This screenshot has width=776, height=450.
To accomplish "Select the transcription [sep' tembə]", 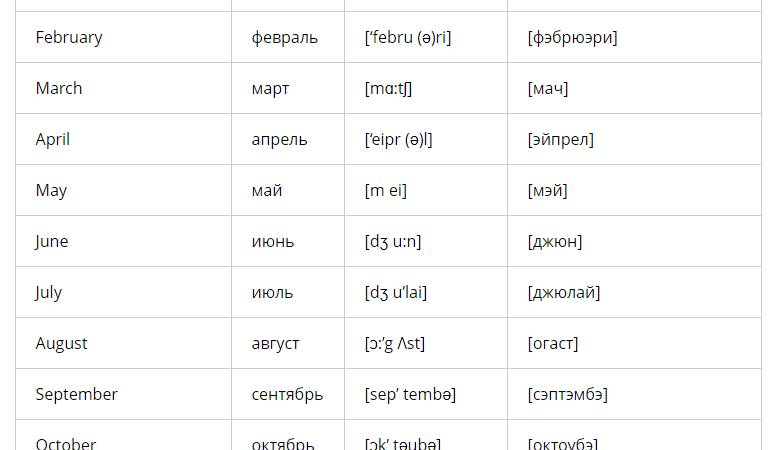I will point(410,395).
